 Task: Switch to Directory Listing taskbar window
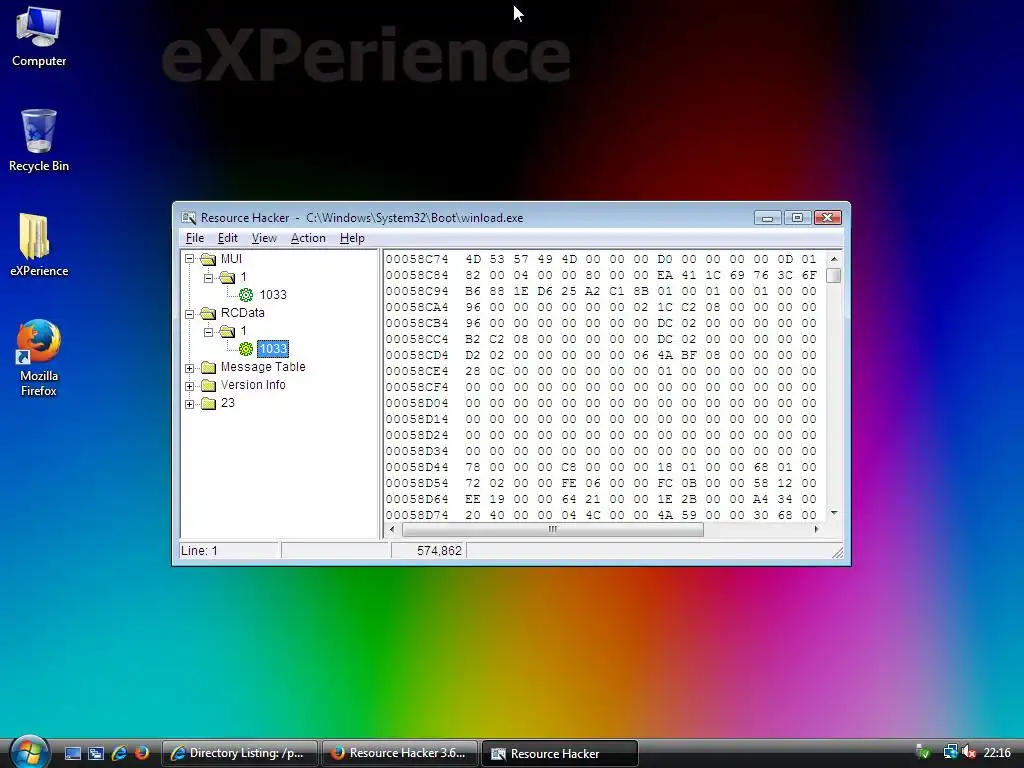240,753
